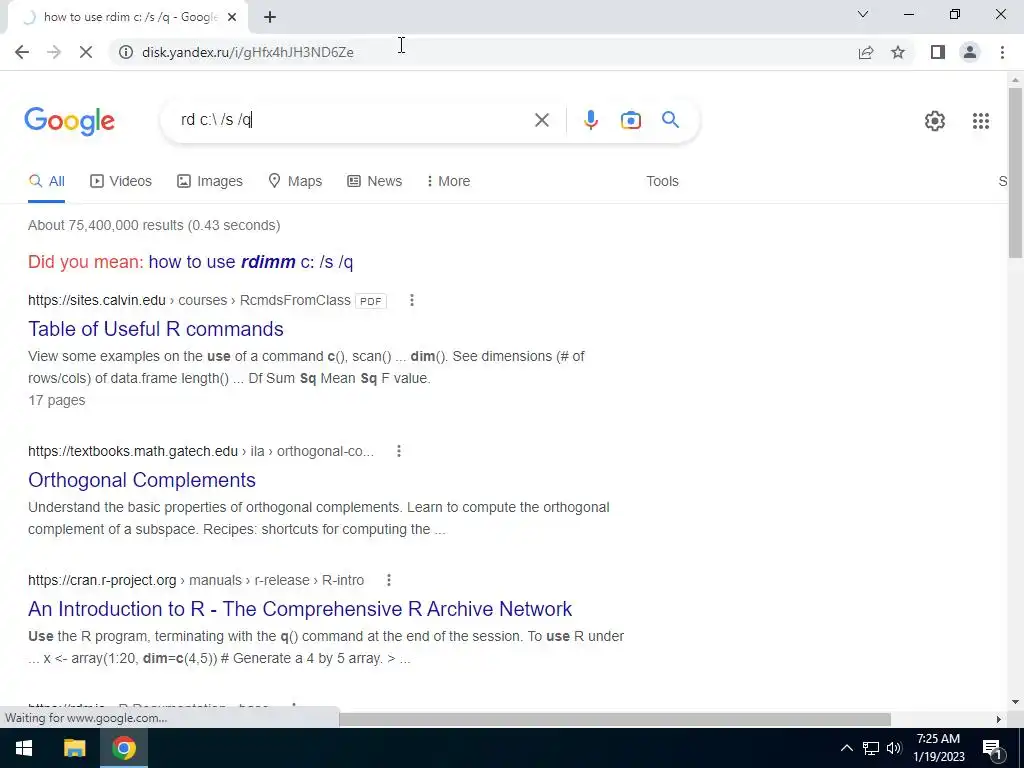
Task: Open the Windows Start menu
Action: tap(24, 748)
